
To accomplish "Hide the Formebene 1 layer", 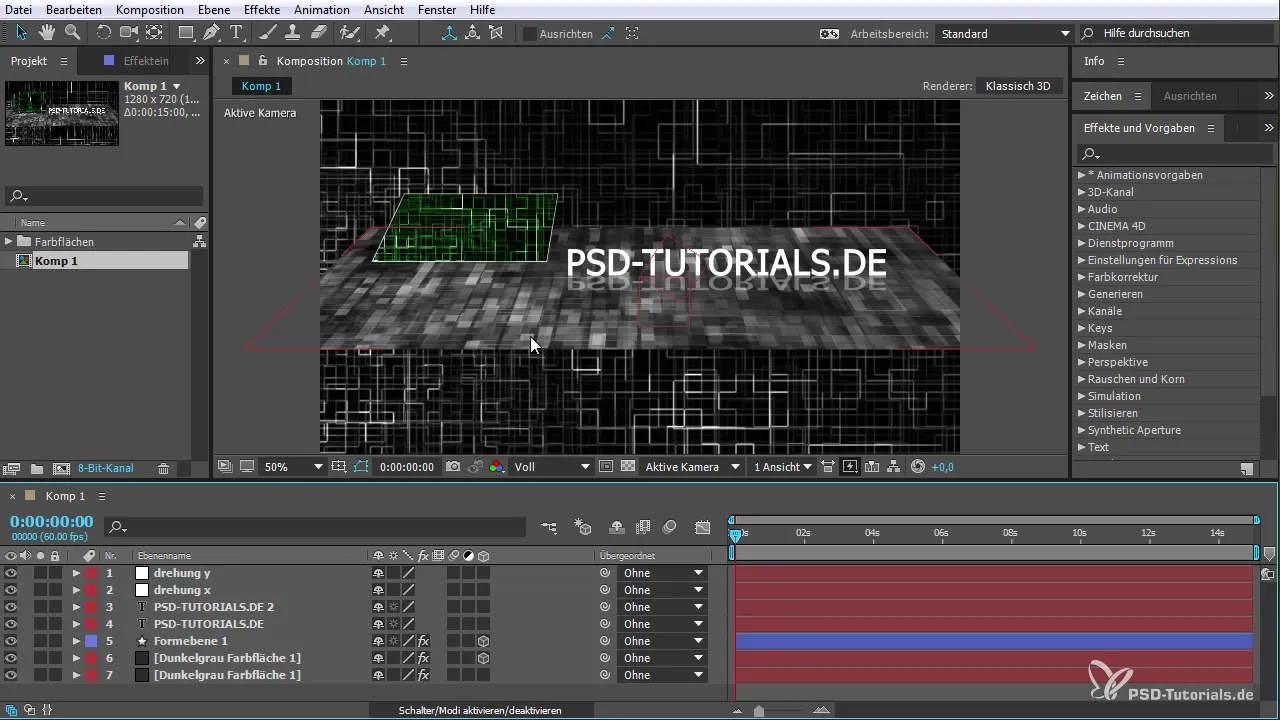I will pyautogui.click(x=11, y=642).
